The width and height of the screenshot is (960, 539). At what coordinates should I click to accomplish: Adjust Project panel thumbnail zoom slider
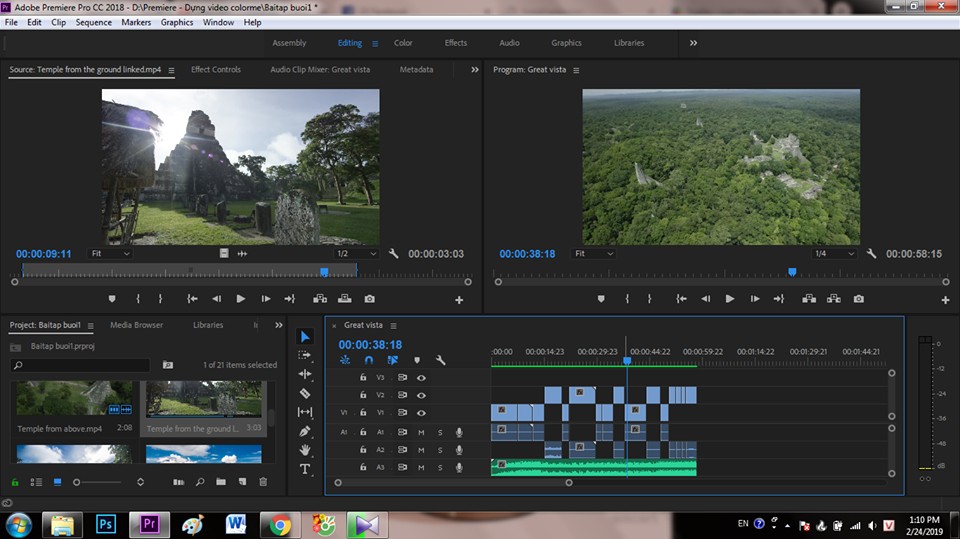77,483
